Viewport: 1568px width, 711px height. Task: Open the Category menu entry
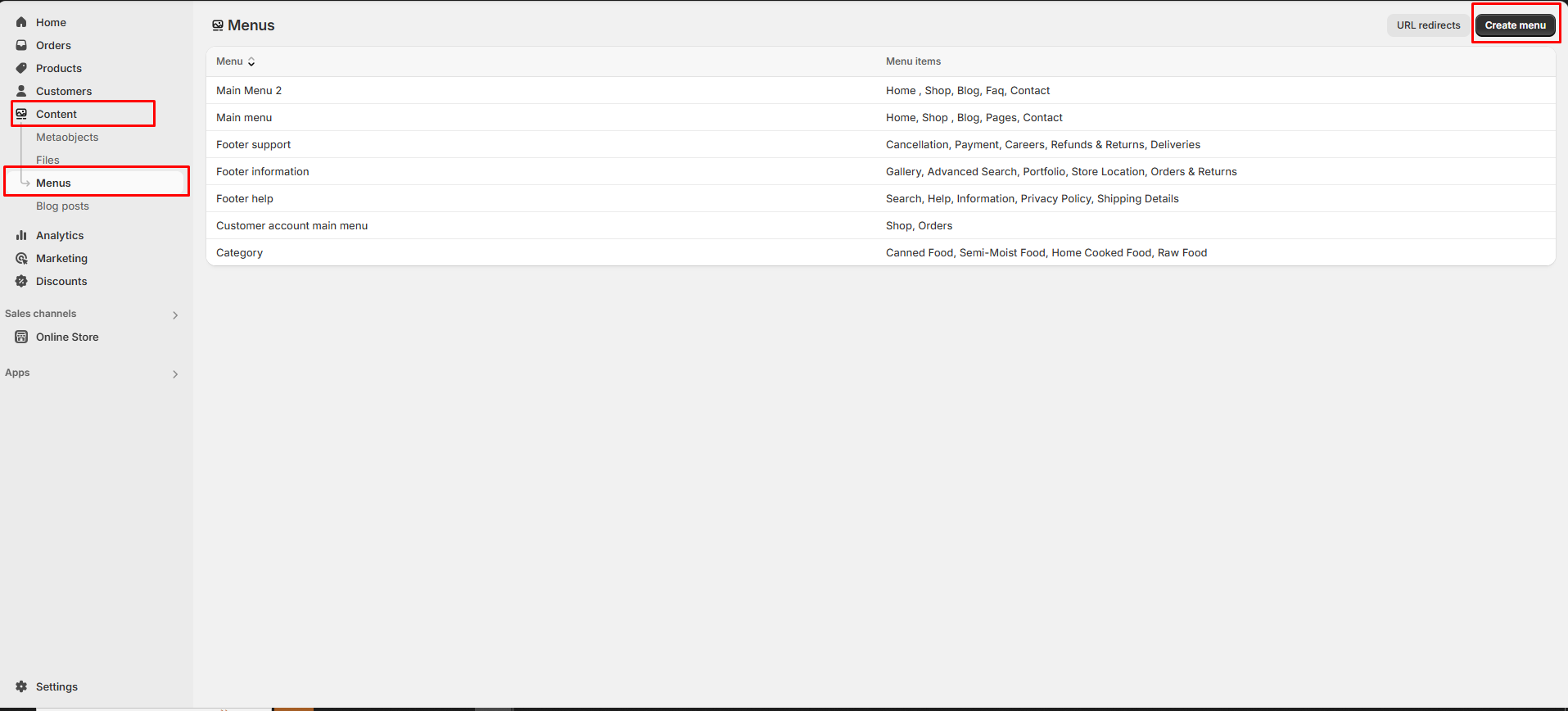pos(239,253)
